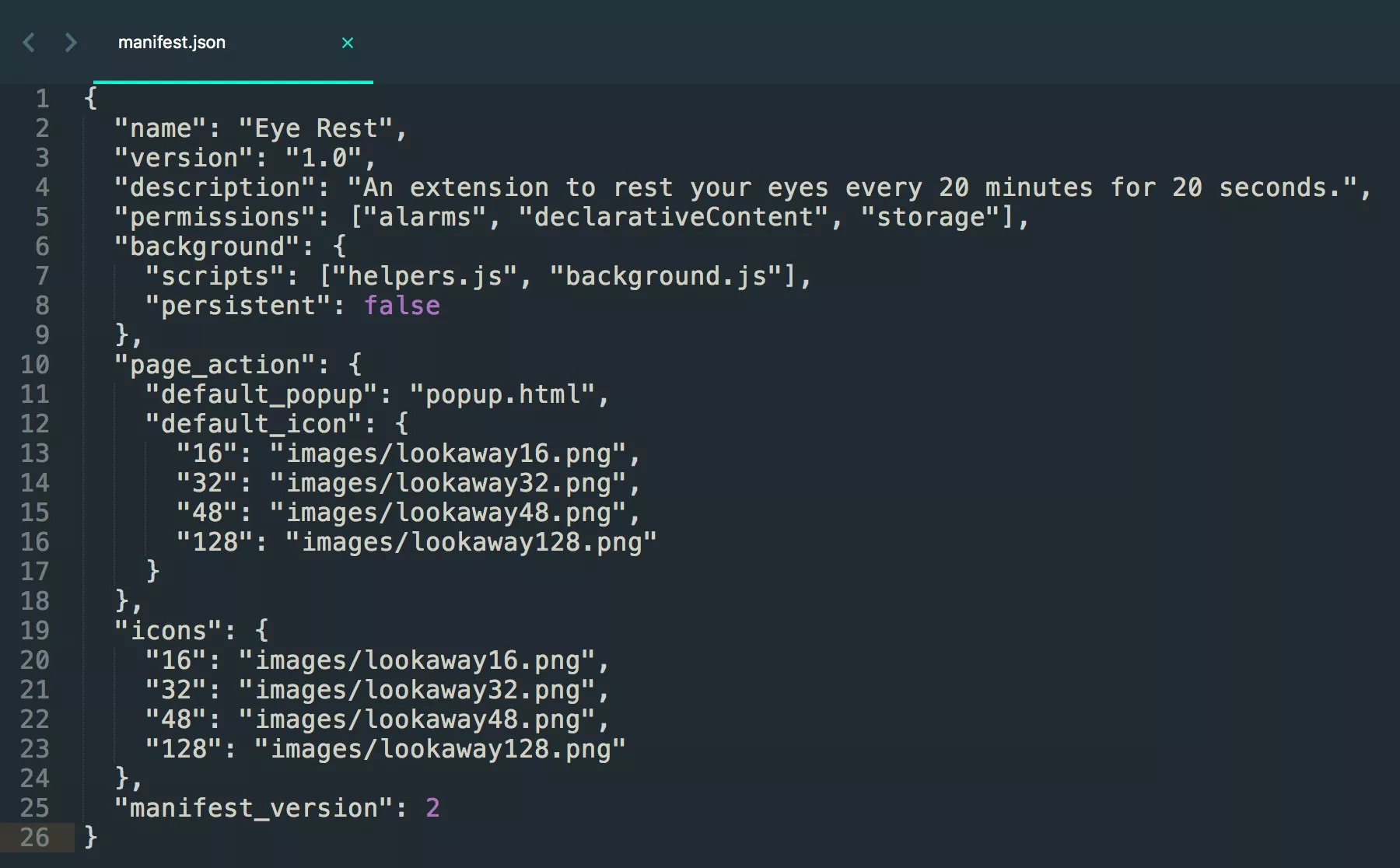Place cursor on manifest_version value 2
Viewport: 1400px width, 868px height.
click(x=432, y=808)
